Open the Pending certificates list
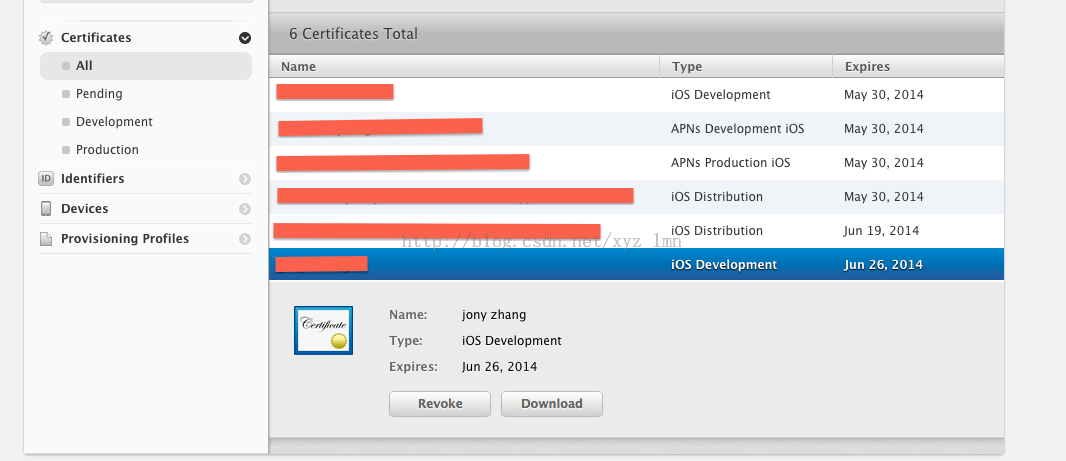This screenshot has height=461, width=1066. point(99,94)
